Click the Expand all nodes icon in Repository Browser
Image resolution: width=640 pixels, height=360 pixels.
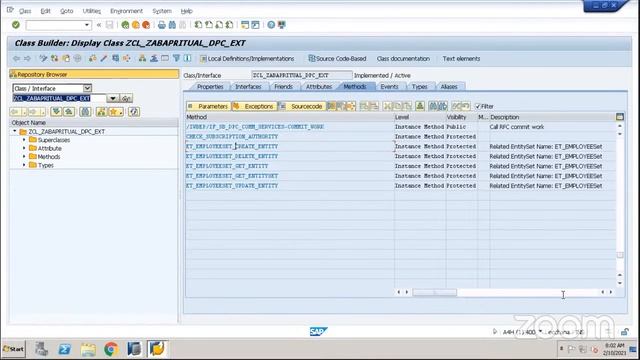coord(56,111)
